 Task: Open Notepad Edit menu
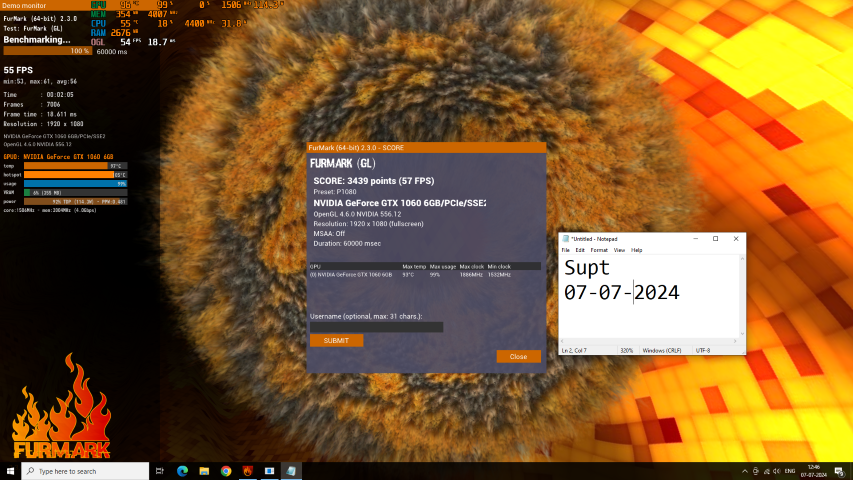(580, 250)
